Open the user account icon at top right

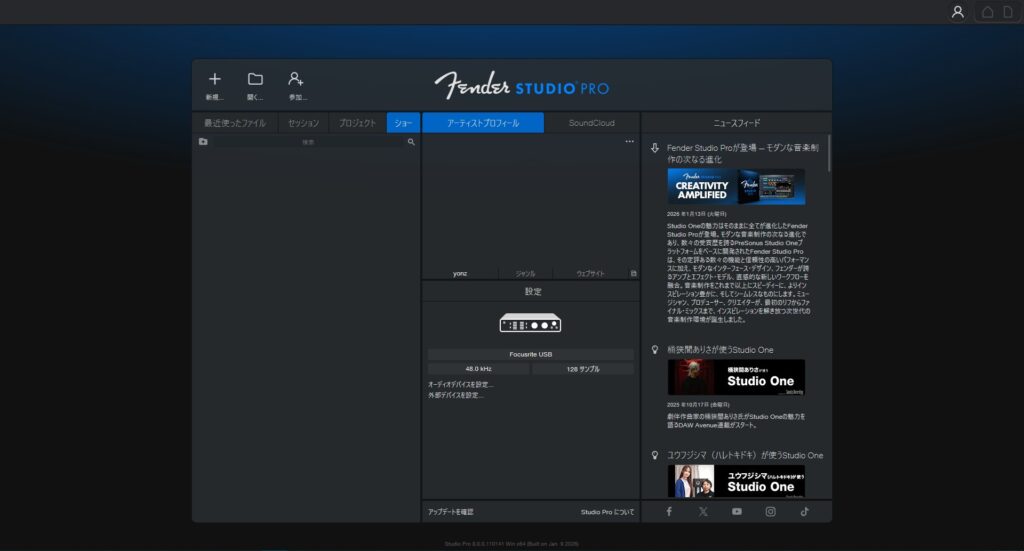pos(957,12)
